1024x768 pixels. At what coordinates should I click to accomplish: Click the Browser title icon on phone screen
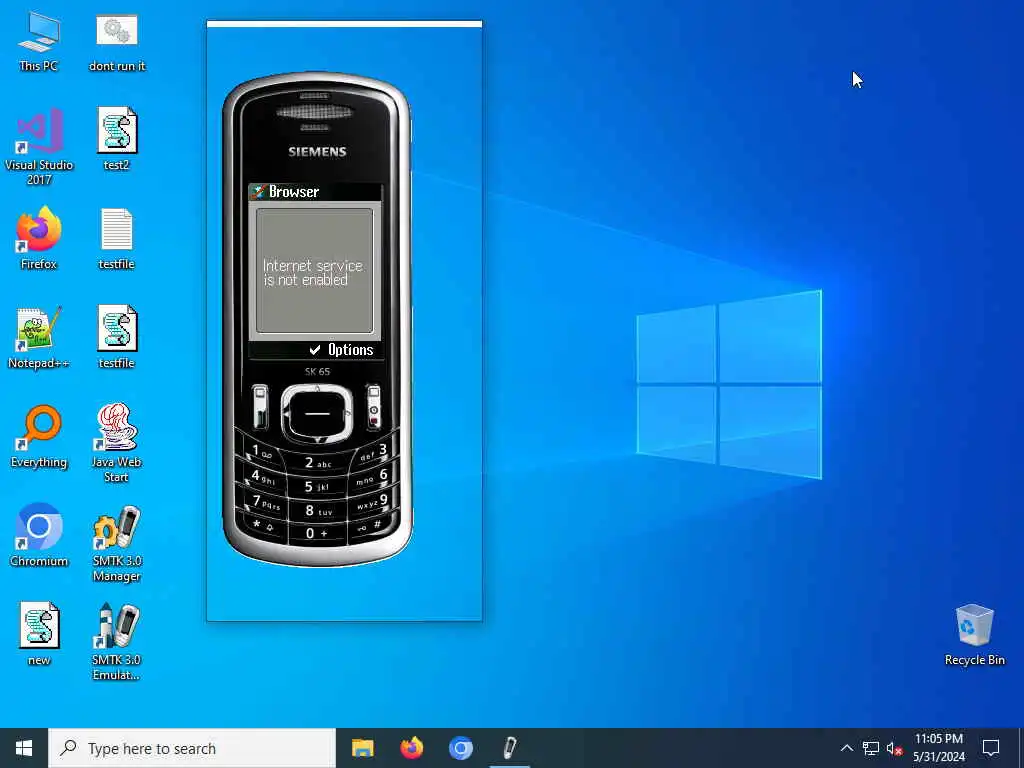point(258,191)
